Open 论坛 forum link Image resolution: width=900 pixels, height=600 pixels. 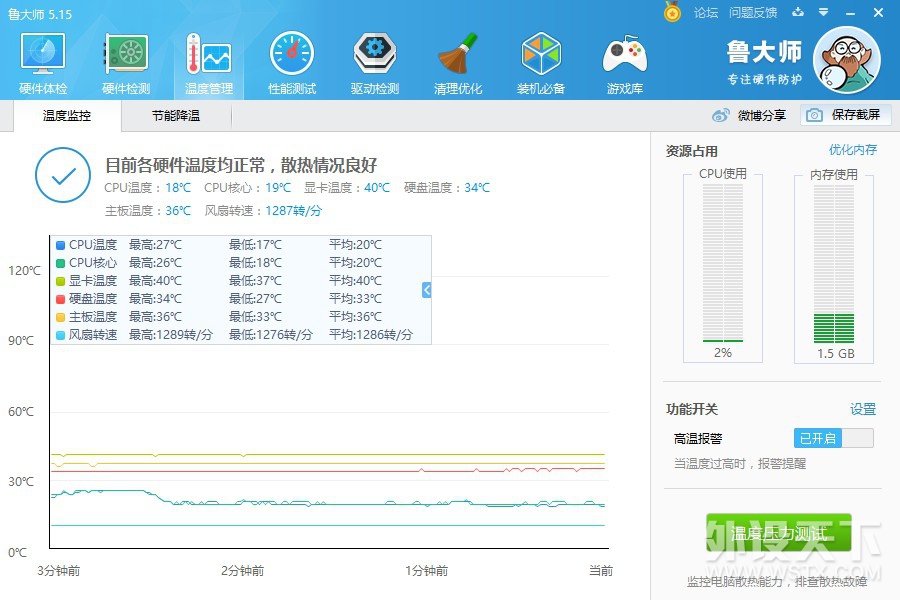click(x=705, y=12)
